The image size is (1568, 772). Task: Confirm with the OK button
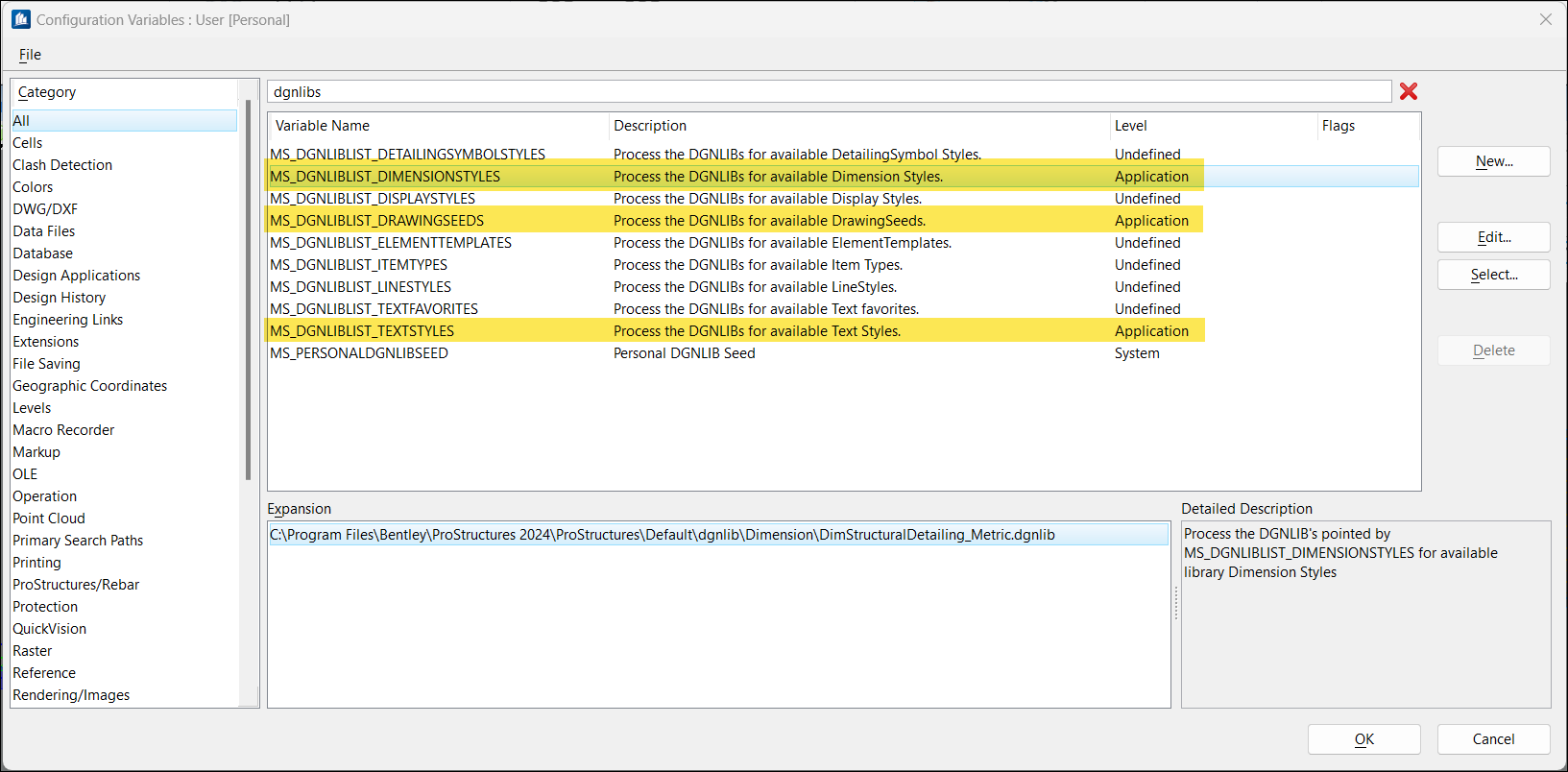[1363, 739]
